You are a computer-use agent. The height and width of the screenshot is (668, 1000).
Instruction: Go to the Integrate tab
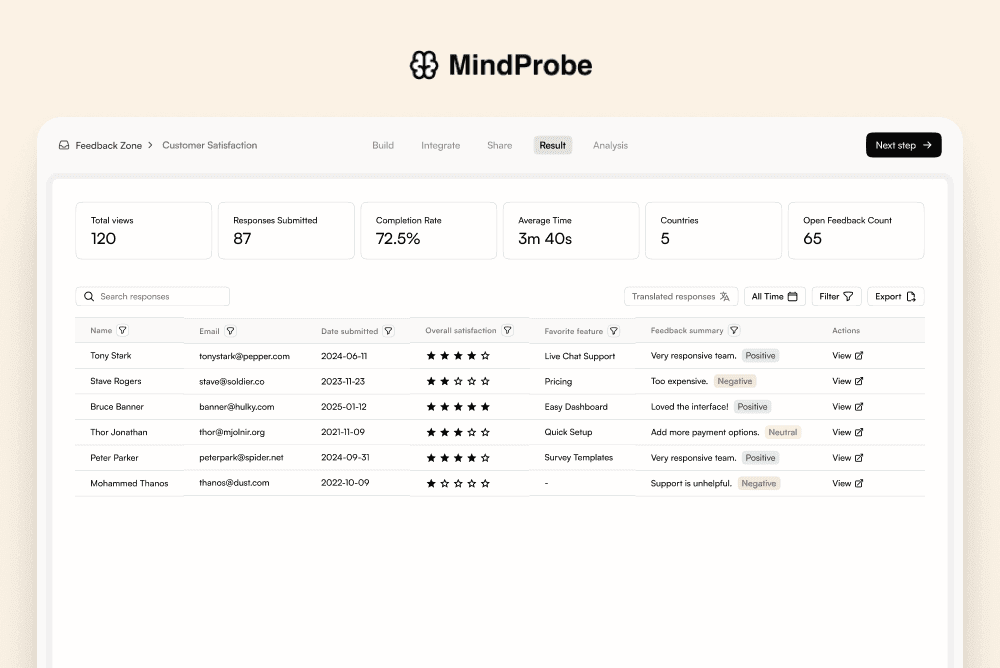440,145
